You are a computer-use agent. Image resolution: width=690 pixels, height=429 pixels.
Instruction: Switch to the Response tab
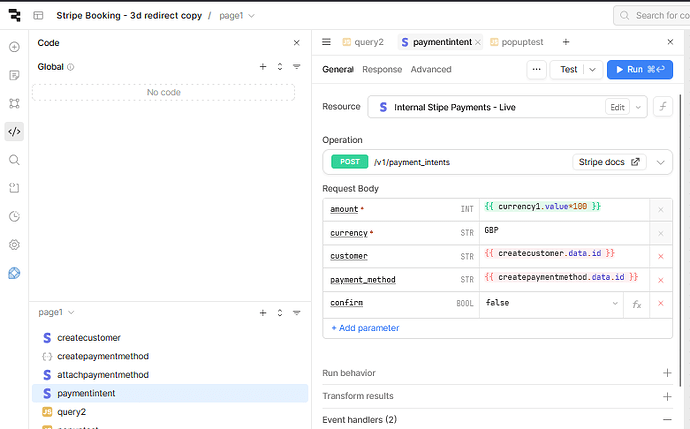pyautogui.click(x=382, y=70)
